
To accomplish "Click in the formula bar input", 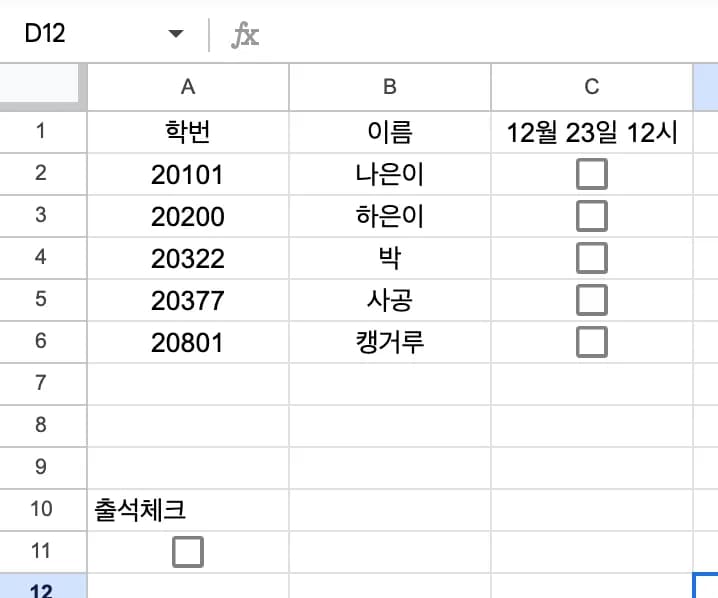I will click(x=480, y=36).
